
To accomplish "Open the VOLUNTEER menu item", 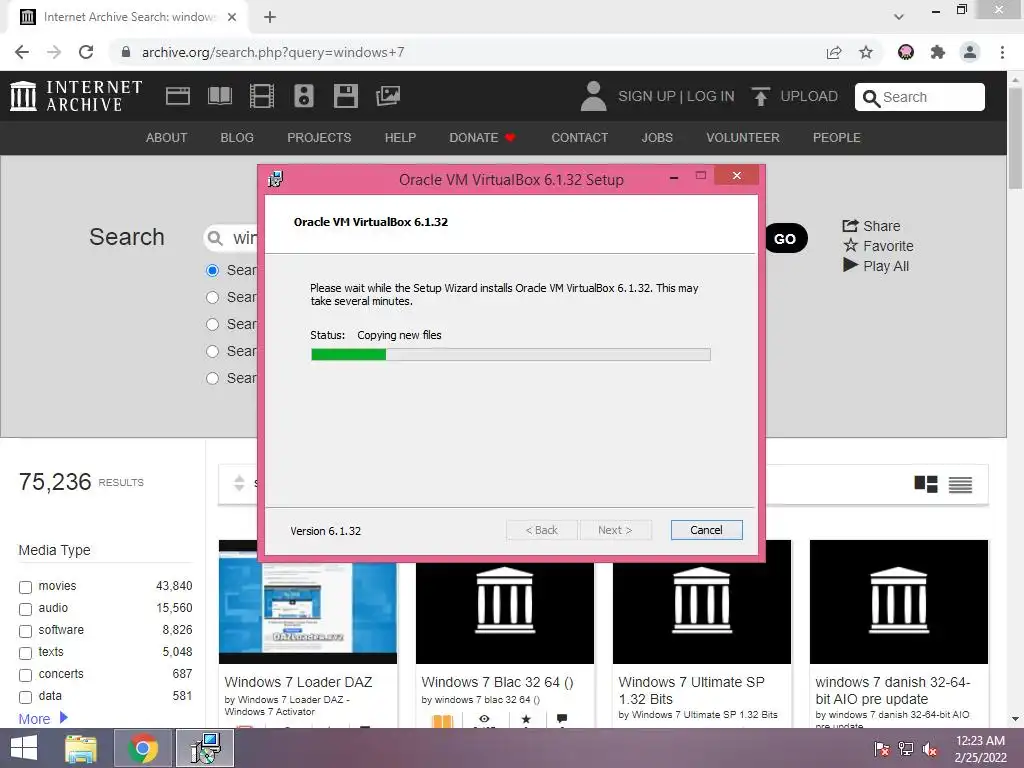I will [x=743, y=138].
